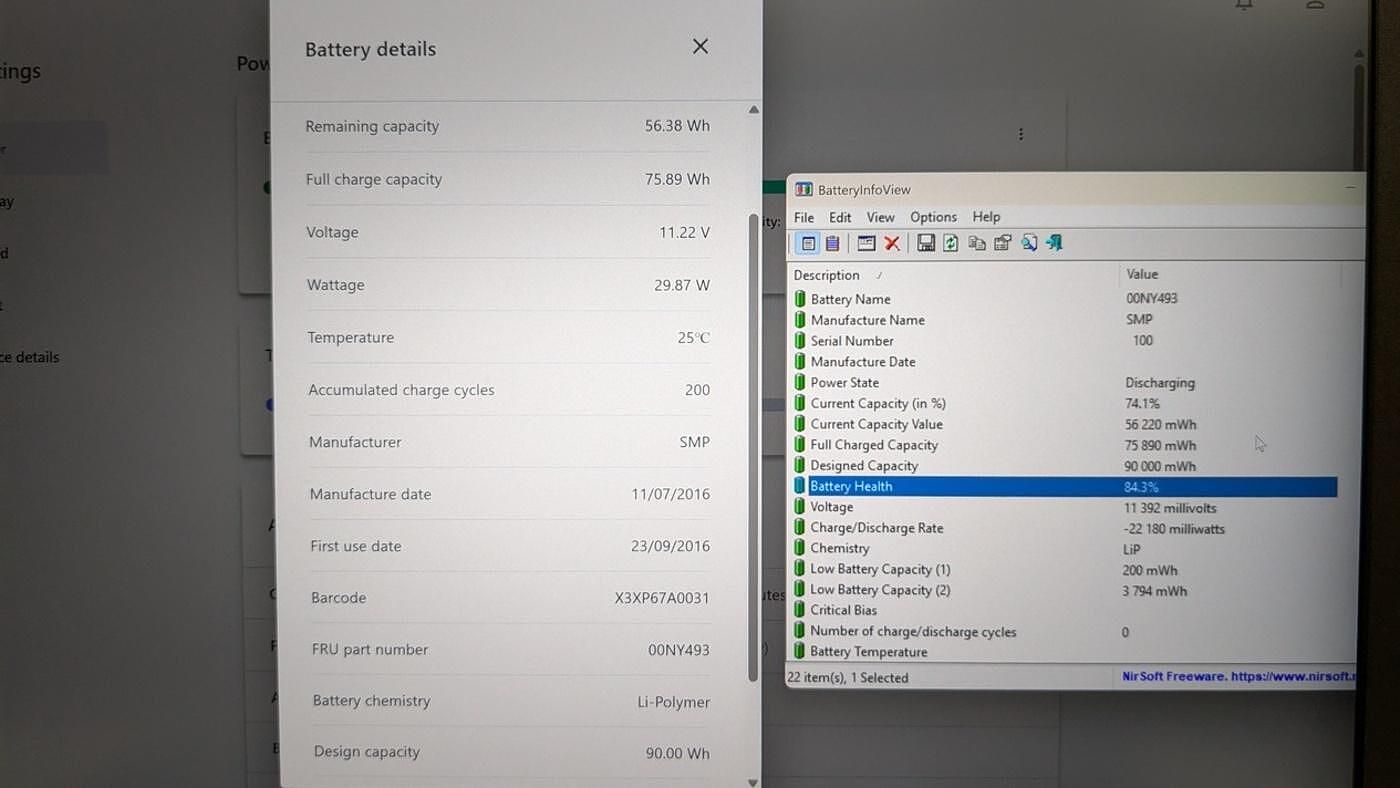Open the View menu in BatteryInfoView
1400x788 pixels.
[x=880, y=217]
